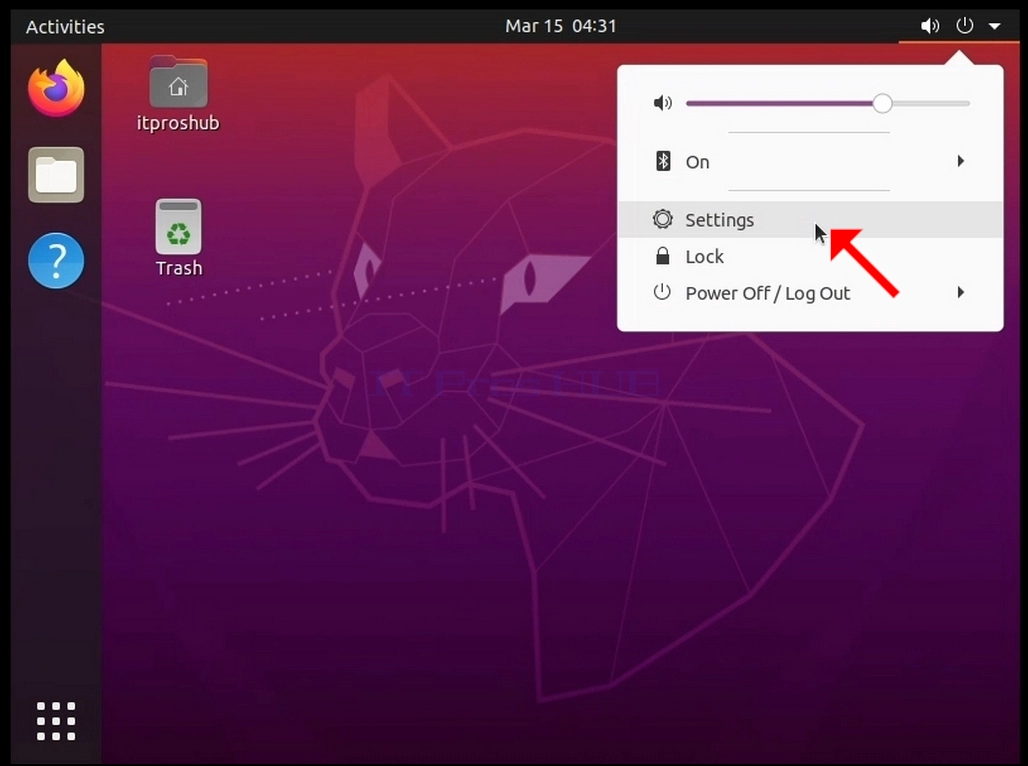Expand the Bluetooth On submenu arrow
The width and height of the screenshot is (1028, 766).
[x=960, y=161]
